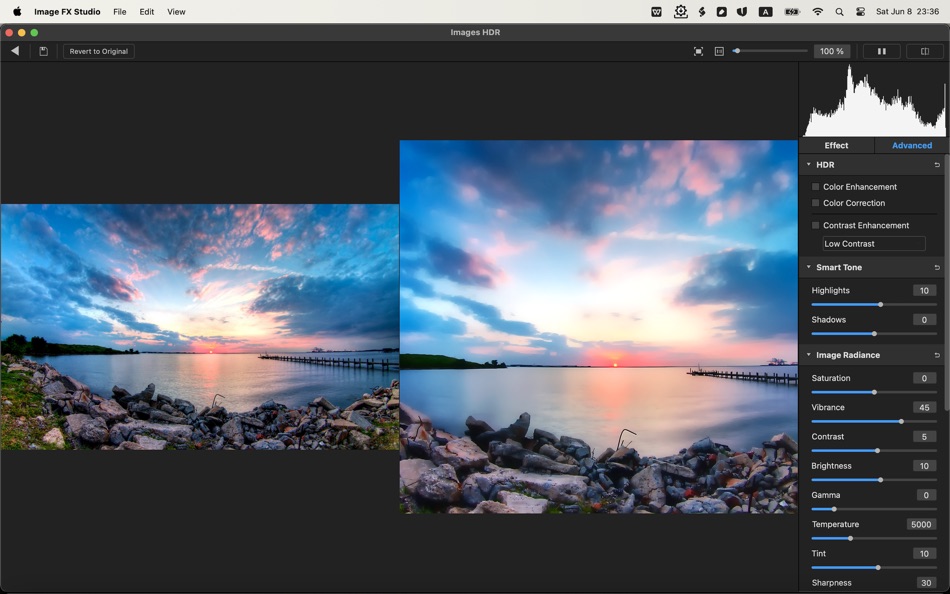950x594 pixels.
Task: Click the back navigation arrow
Action: pyautogui.click(x=15, y=51)
